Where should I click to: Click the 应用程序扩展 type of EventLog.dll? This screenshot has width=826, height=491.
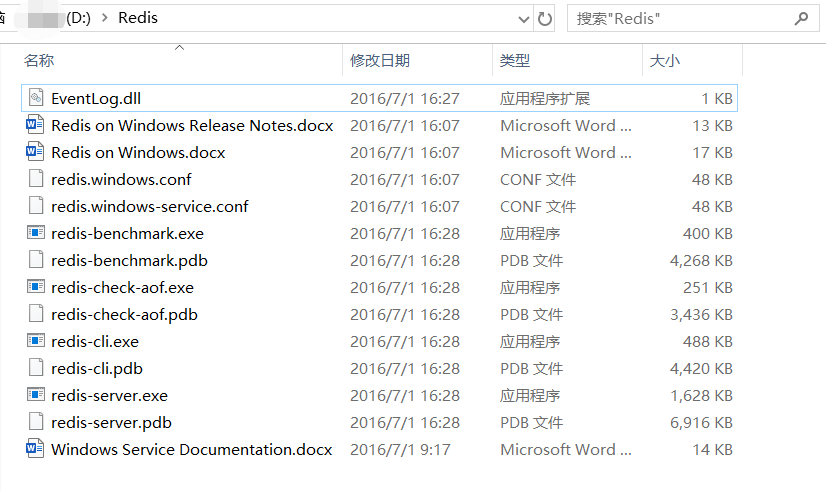545,99
